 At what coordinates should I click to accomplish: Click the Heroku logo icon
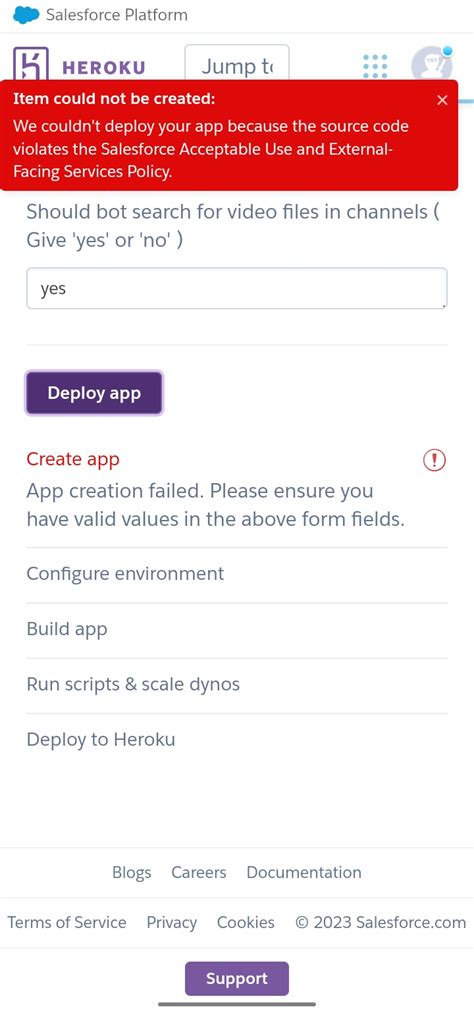31,63
